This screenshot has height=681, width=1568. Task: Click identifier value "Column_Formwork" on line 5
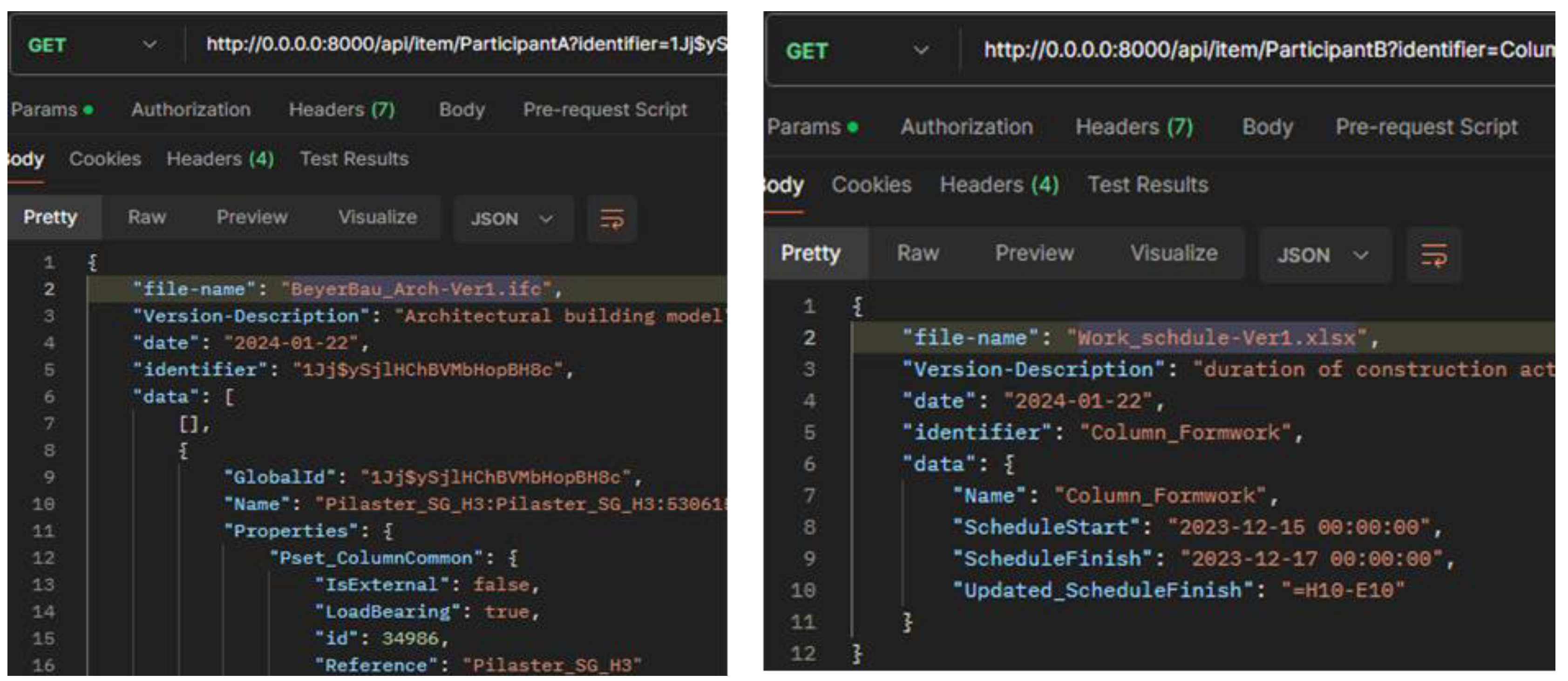[x=1186, y=433]
